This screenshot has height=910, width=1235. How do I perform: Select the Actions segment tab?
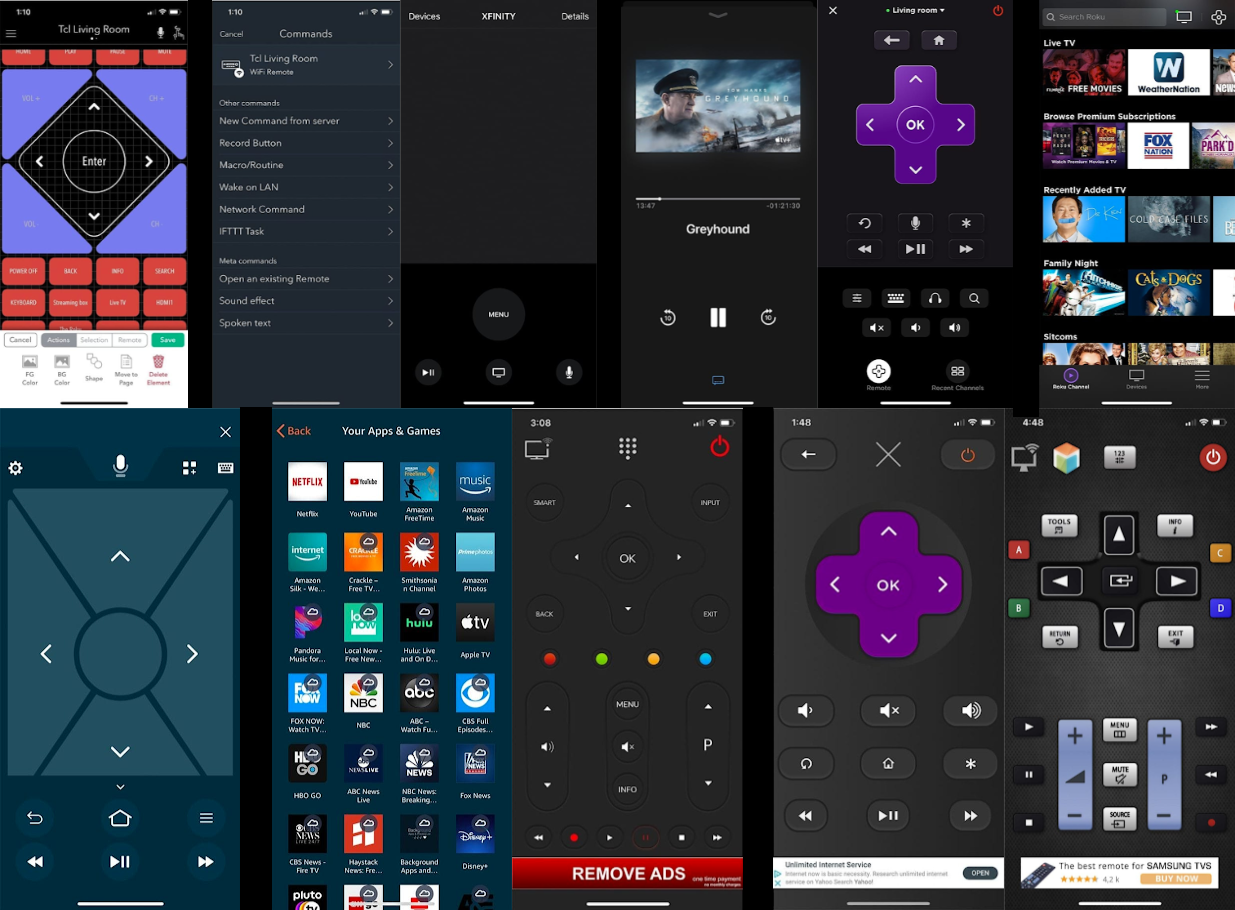(x=59, y=340)
